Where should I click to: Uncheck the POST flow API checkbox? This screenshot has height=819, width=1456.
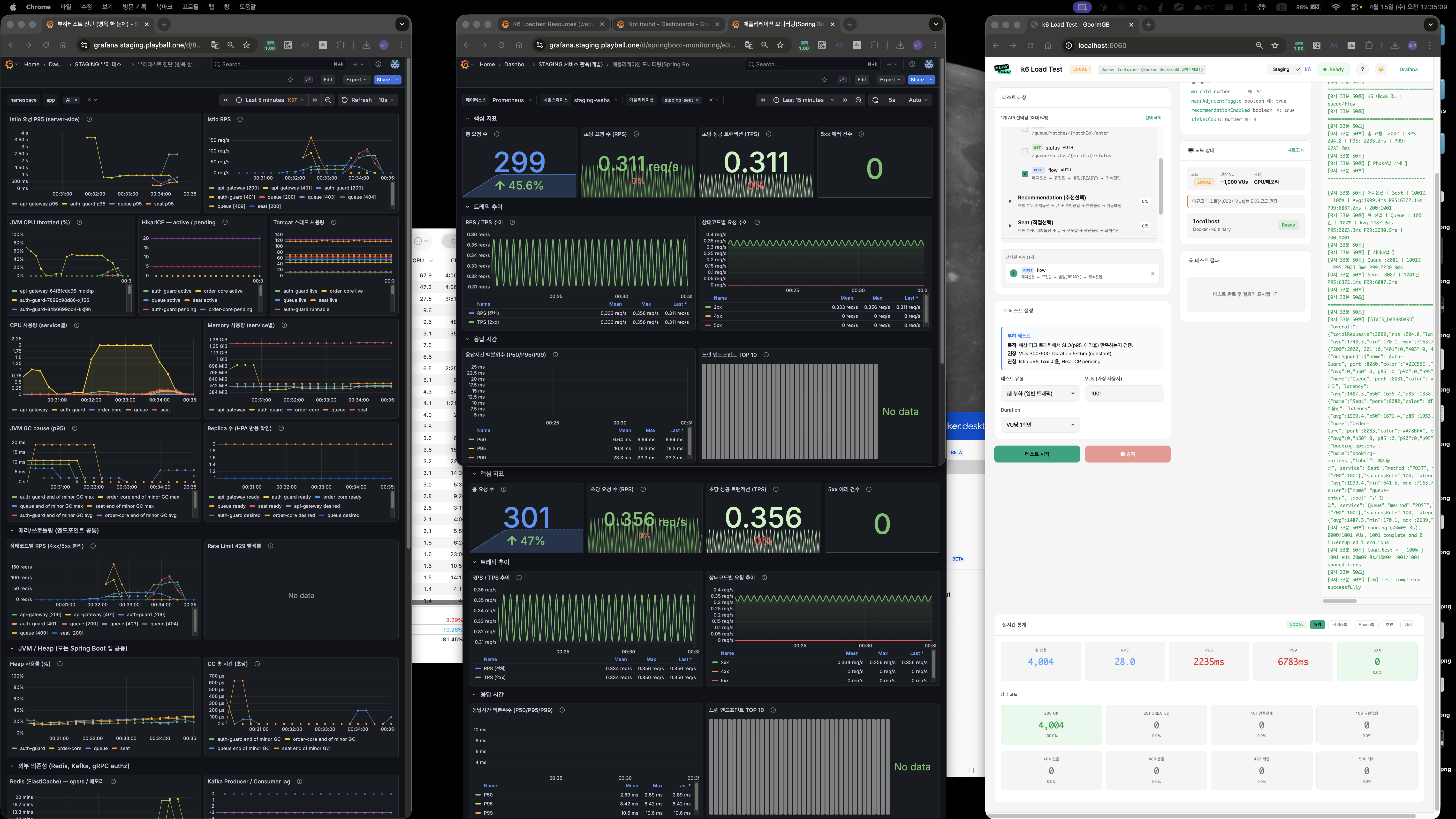[1025, 174]
